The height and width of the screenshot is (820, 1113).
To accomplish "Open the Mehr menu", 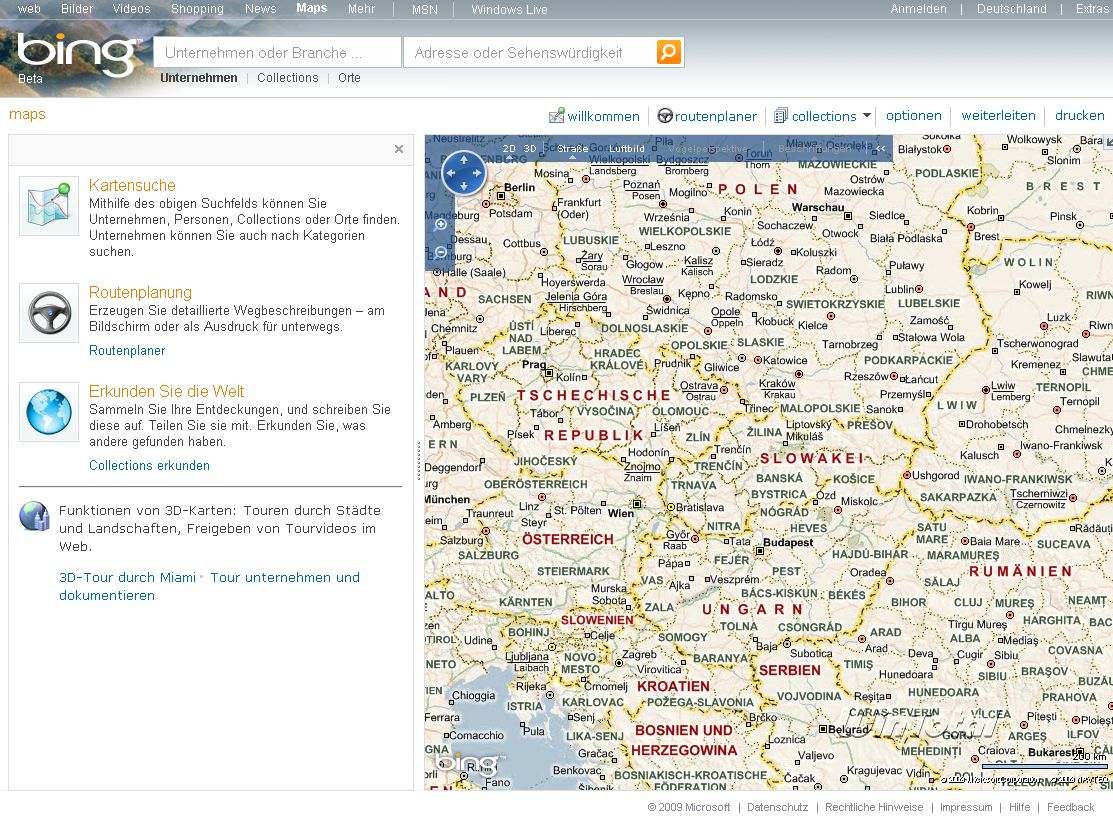I will click(361, 9).
